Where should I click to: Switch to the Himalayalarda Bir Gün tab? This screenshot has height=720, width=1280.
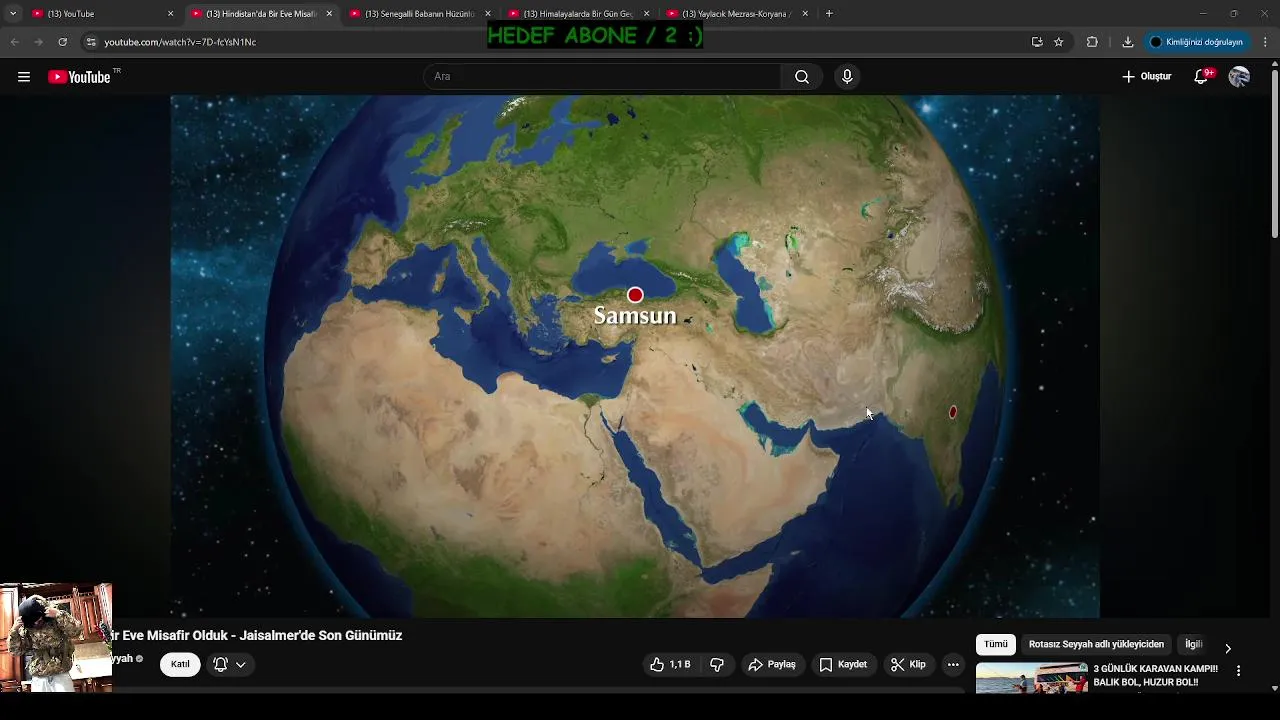pyautogui.click(x=578, y=14)
